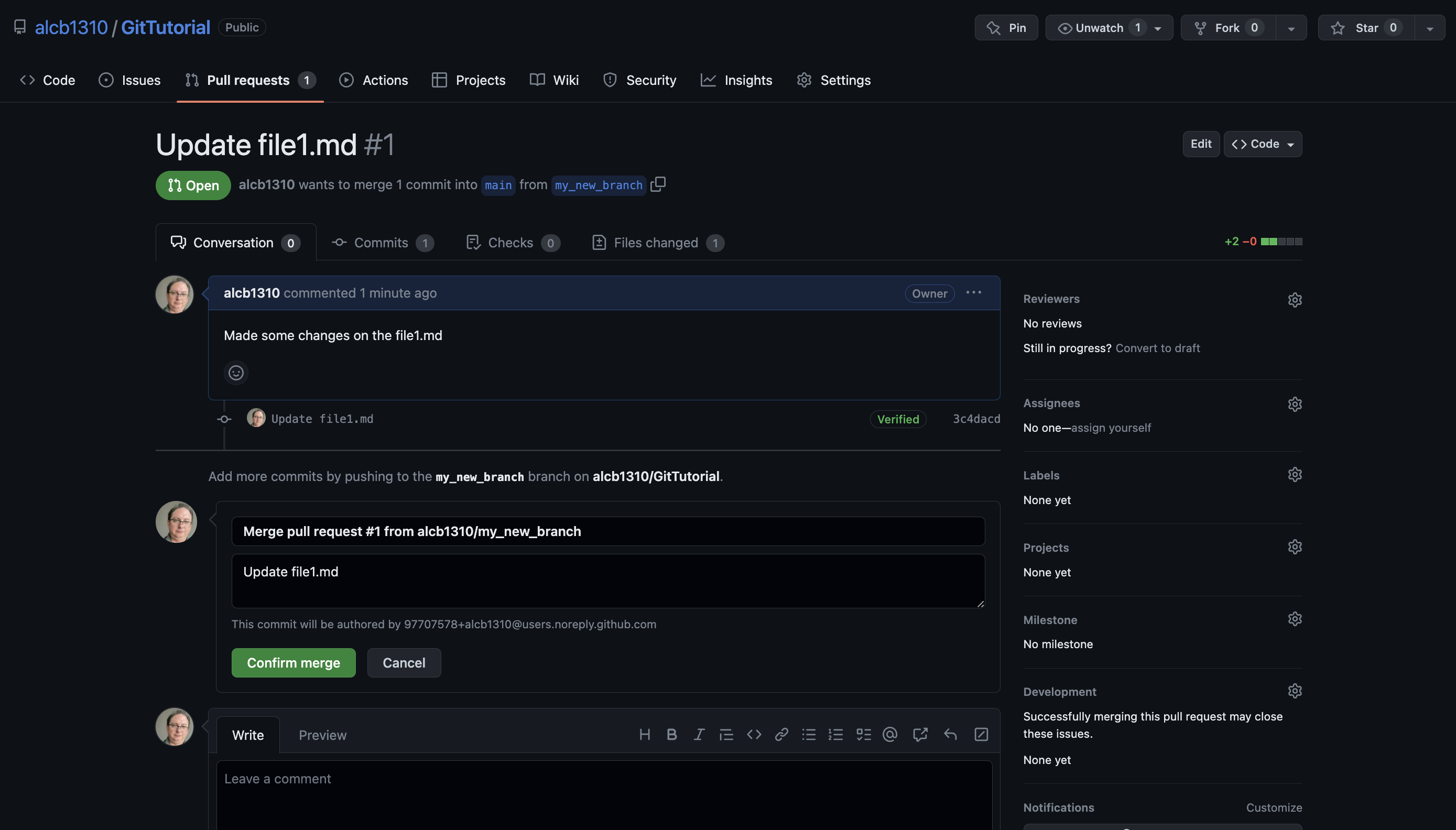The height and width of the screenshot is (830, 1456).
Task: Insert code formatting icon
Action: click(x=754, y=734)
